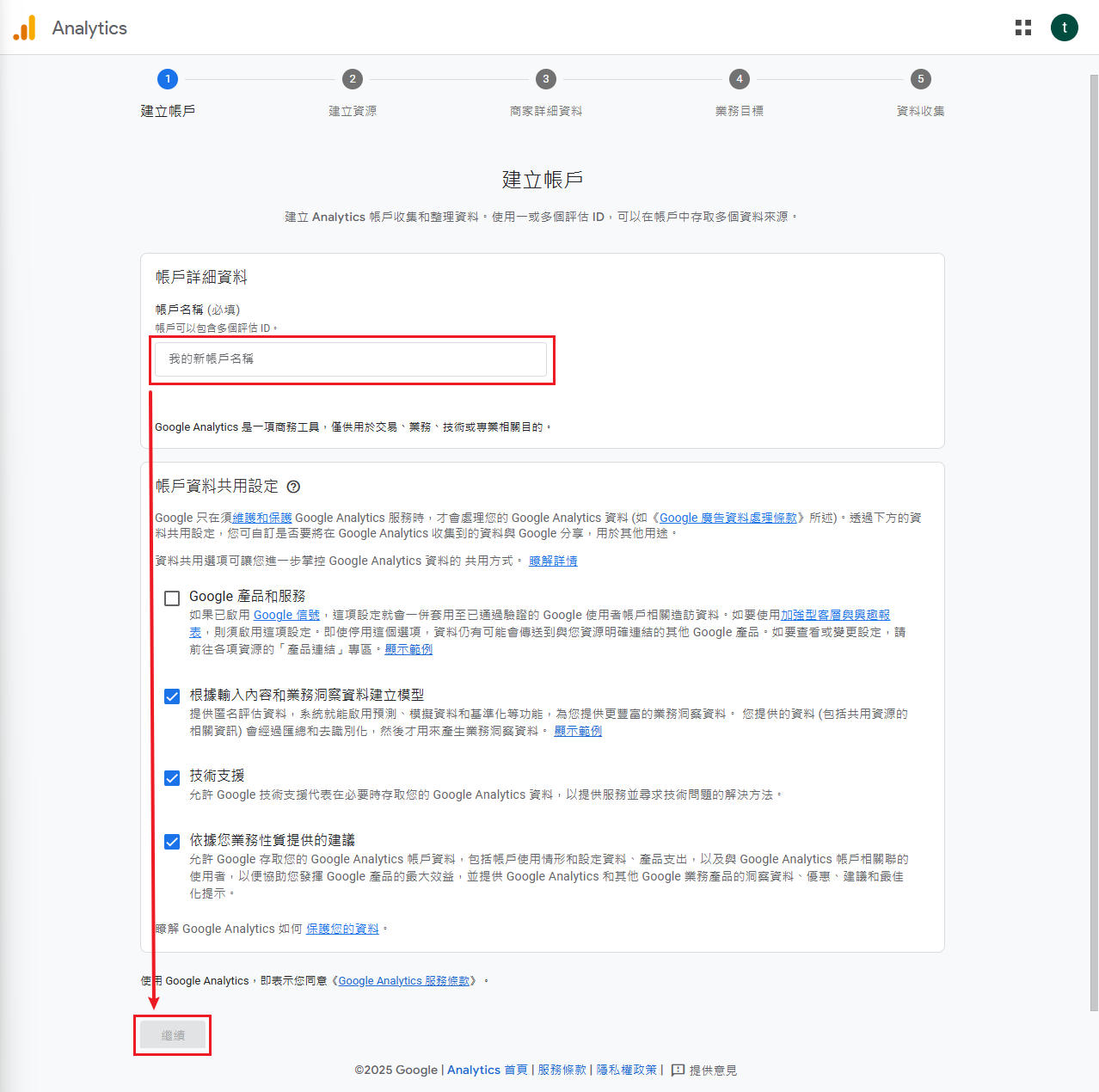The width and height of the screenshot is (1099, 1092).
Task: Go to step 5 資料收集
Action: (920, 79)
